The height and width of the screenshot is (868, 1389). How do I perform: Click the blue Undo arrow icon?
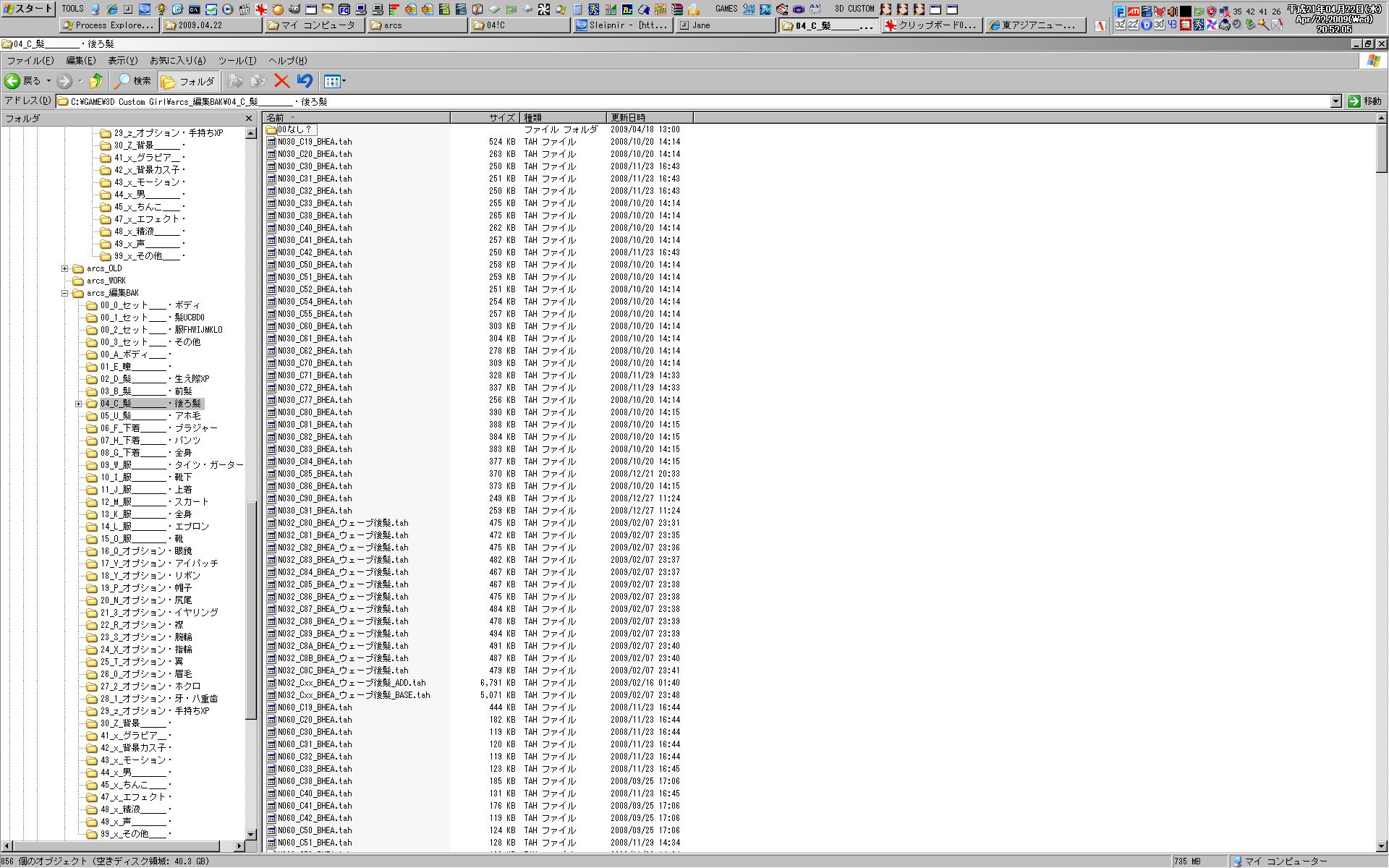[x=305, y=81]
